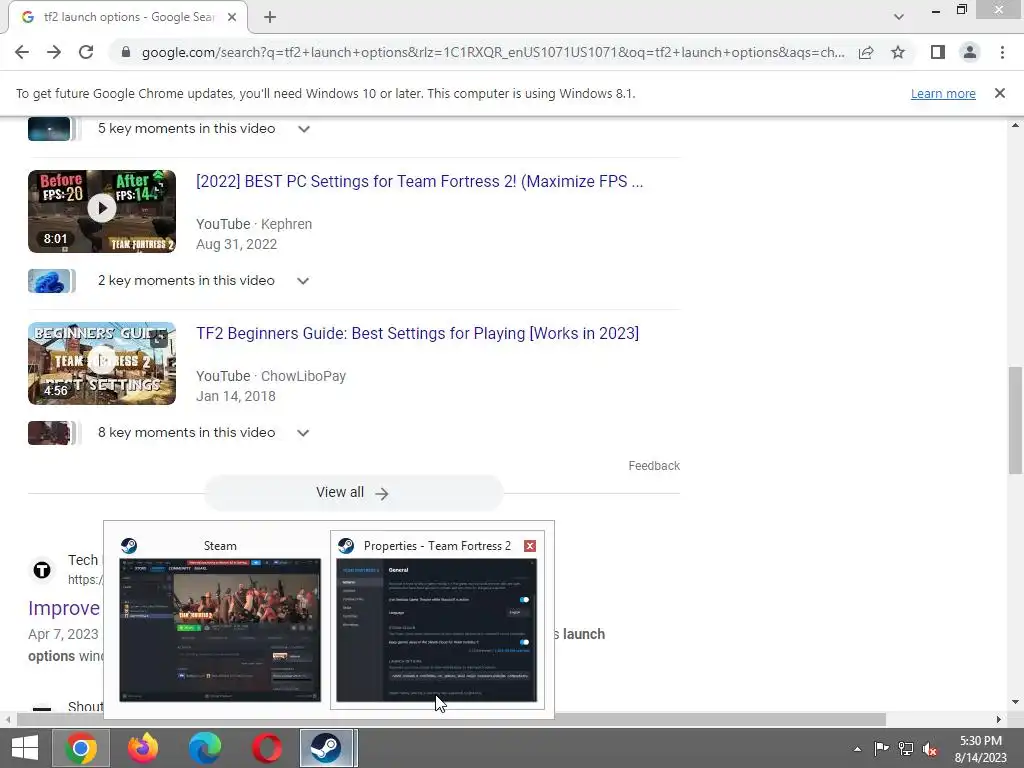Click the muted volume tray icon
The width and height of the screenshot is (1024, 768).
(x=930, y=749)
